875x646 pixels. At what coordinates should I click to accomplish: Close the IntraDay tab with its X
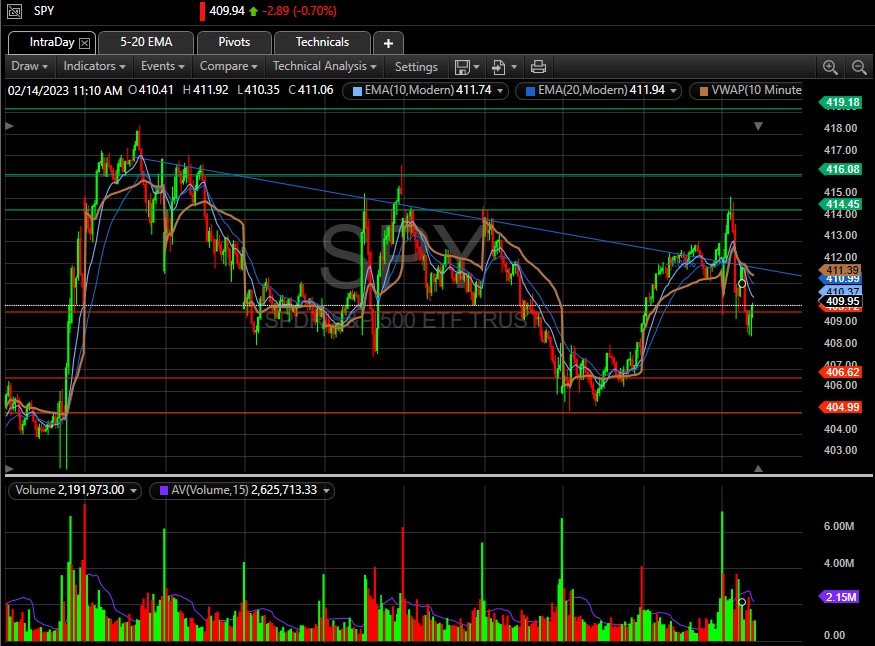pyautogui.click(x=84, y=43)
